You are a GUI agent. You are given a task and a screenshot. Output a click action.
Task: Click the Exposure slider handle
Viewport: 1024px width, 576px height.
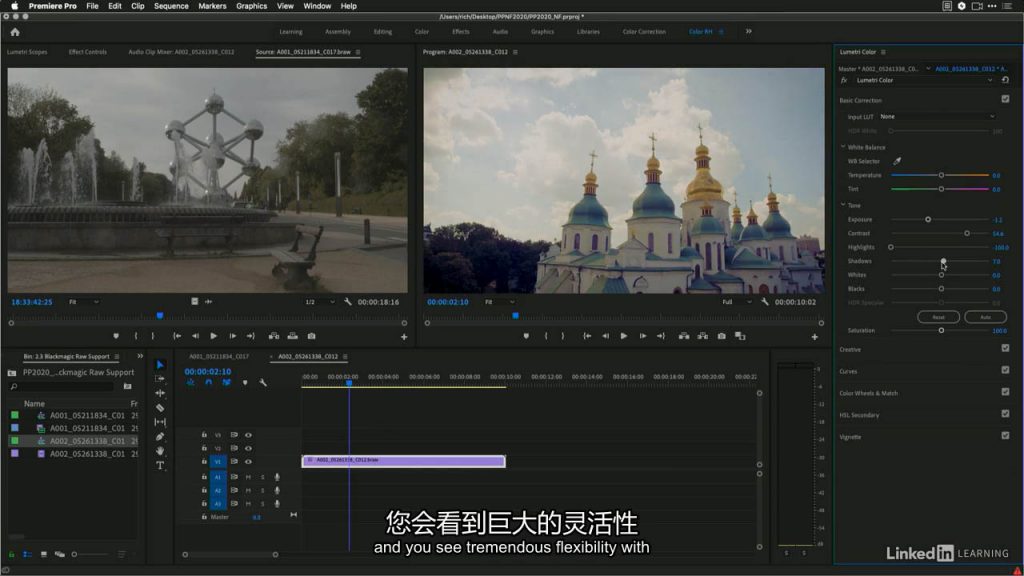(x=928, y=219)
